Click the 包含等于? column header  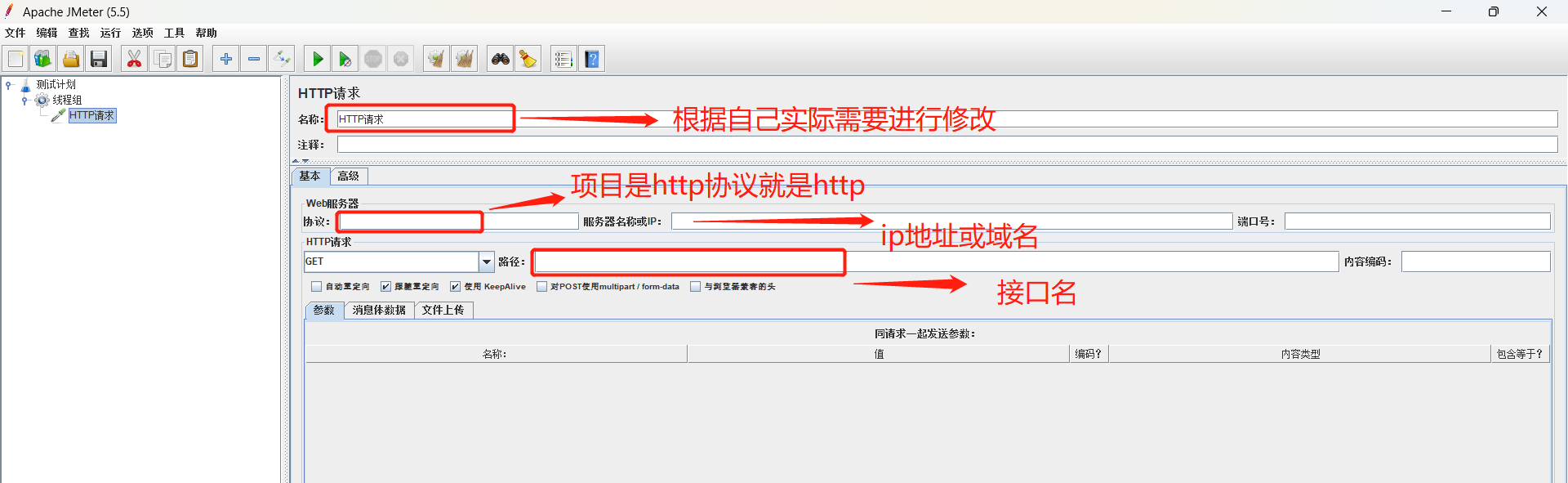tap(1520, 354)
